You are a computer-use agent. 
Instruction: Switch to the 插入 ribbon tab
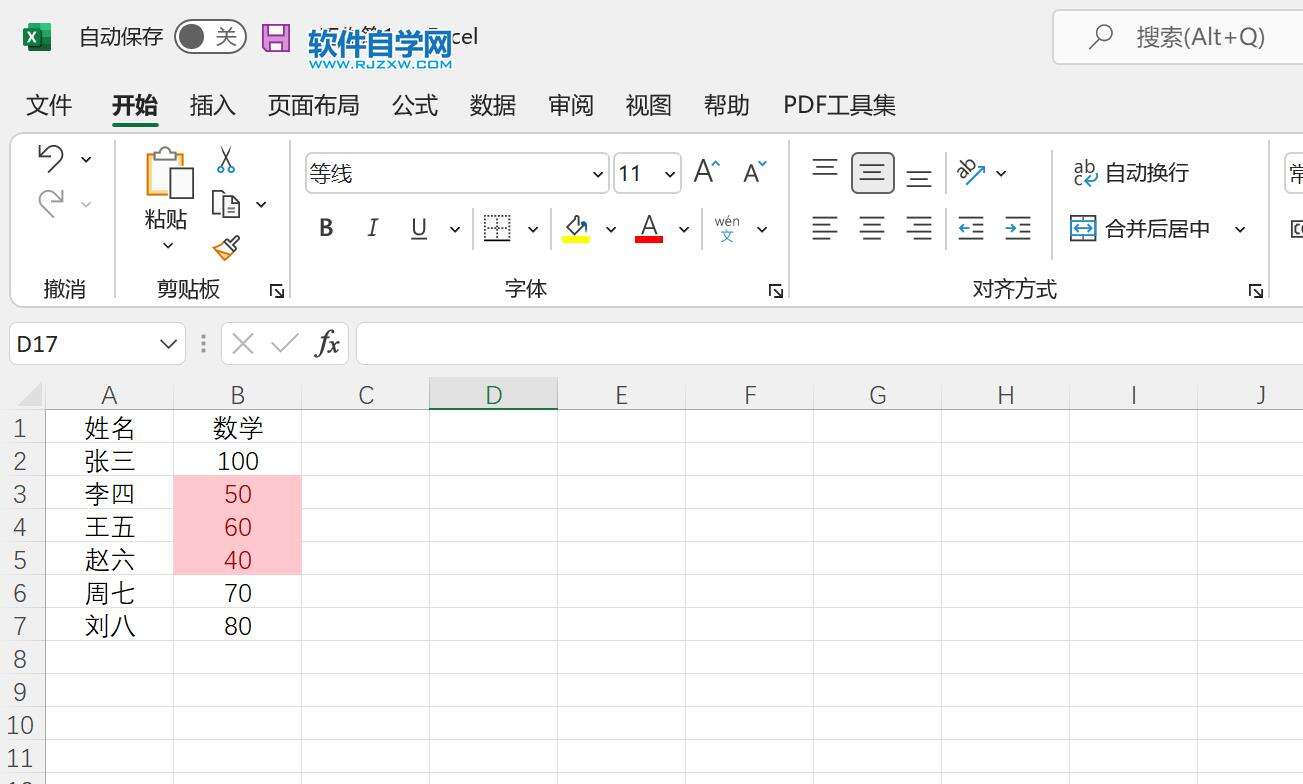click(211, 105)
